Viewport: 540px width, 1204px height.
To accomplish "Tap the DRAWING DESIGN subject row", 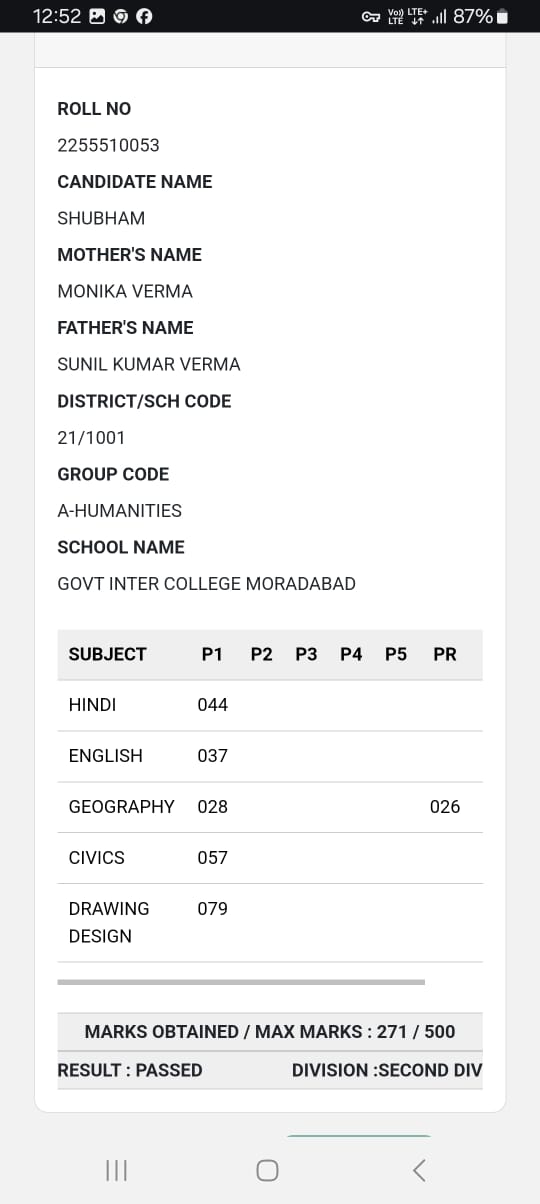I will click(270, 923).
